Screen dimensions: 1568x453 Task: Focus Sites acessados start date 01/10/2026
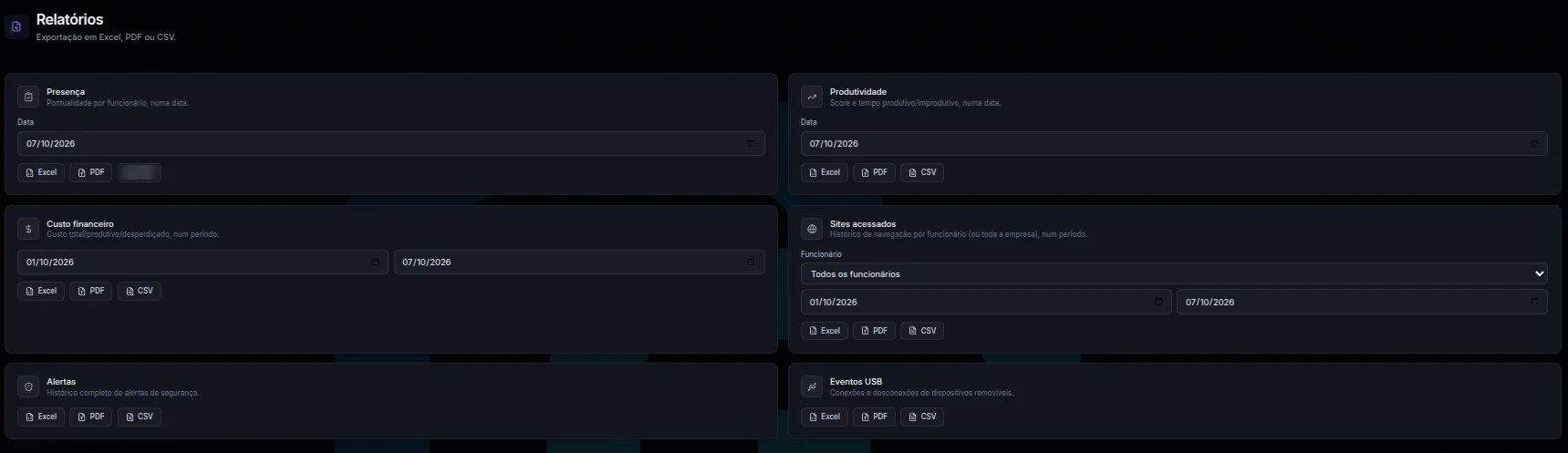tap(986, 302)
